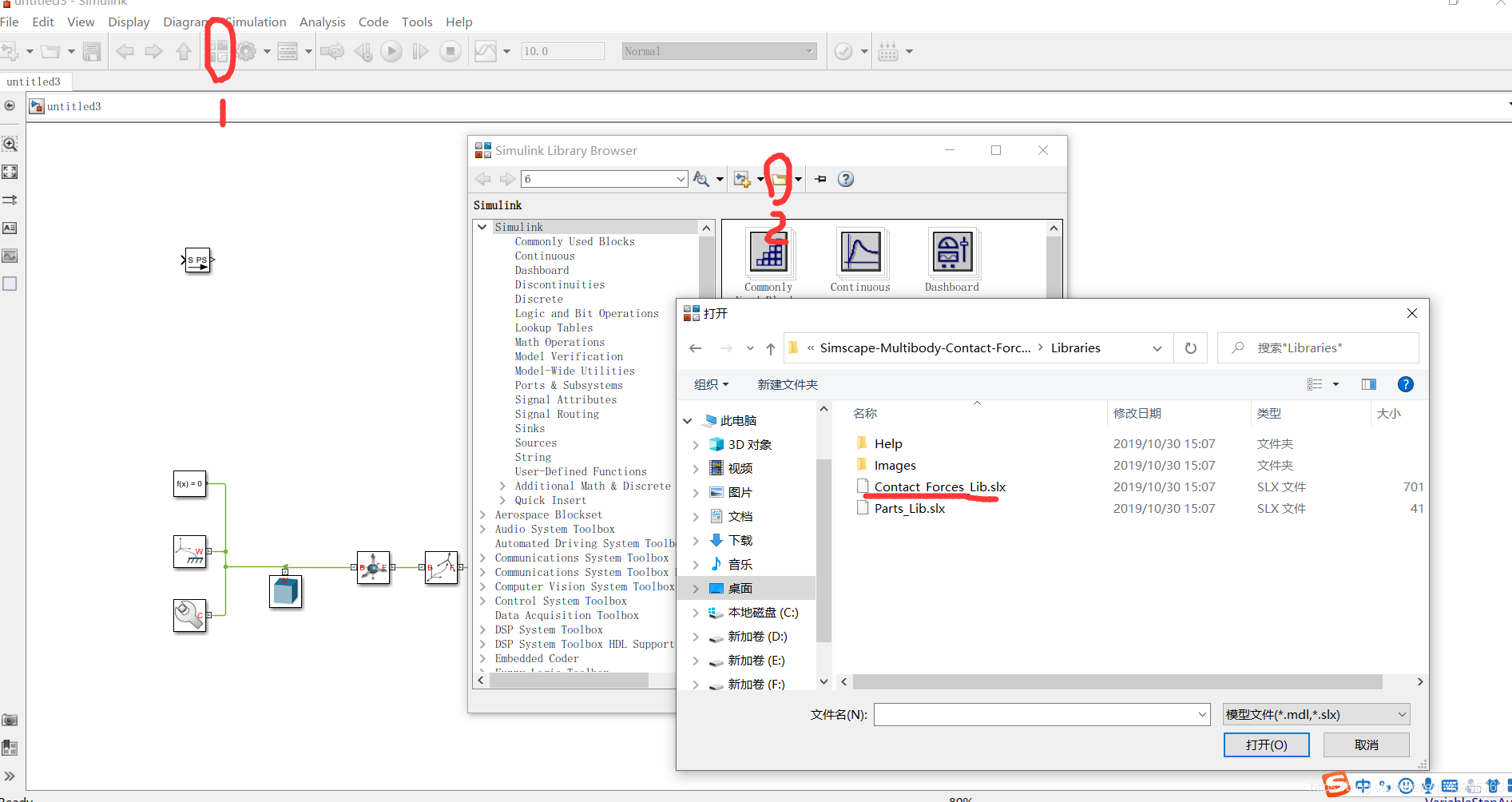The image size is (1512, 802).
Task: Click the 打开(O) button
Action: click(x=1267, y=744)
